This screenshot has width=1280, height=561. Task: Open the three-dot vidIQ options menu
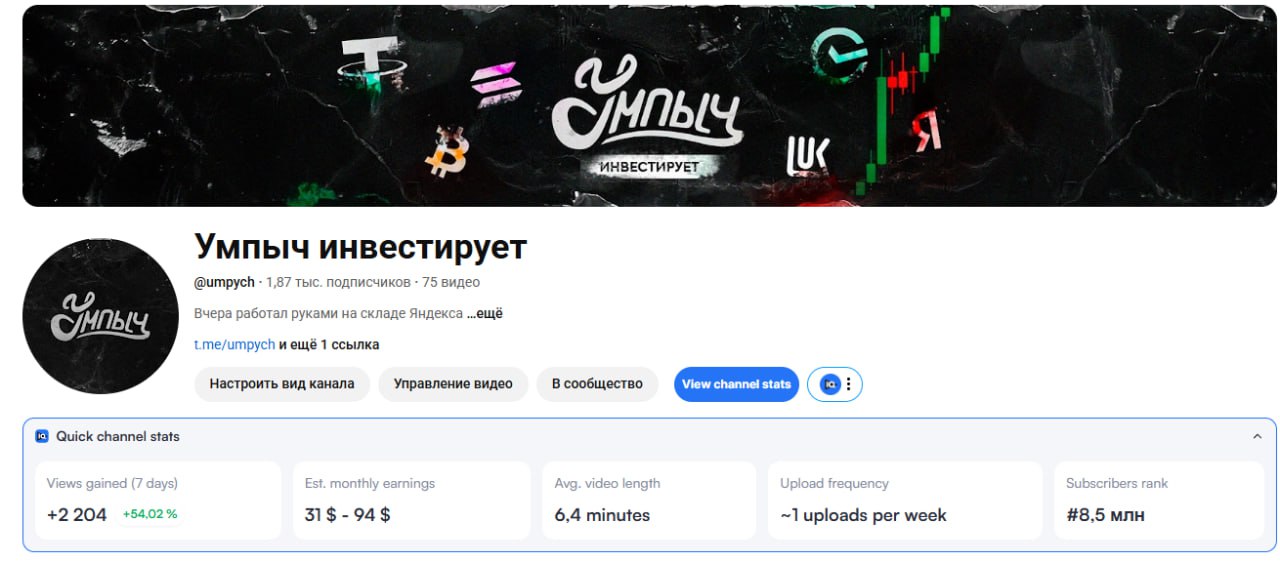pos(849,384)
